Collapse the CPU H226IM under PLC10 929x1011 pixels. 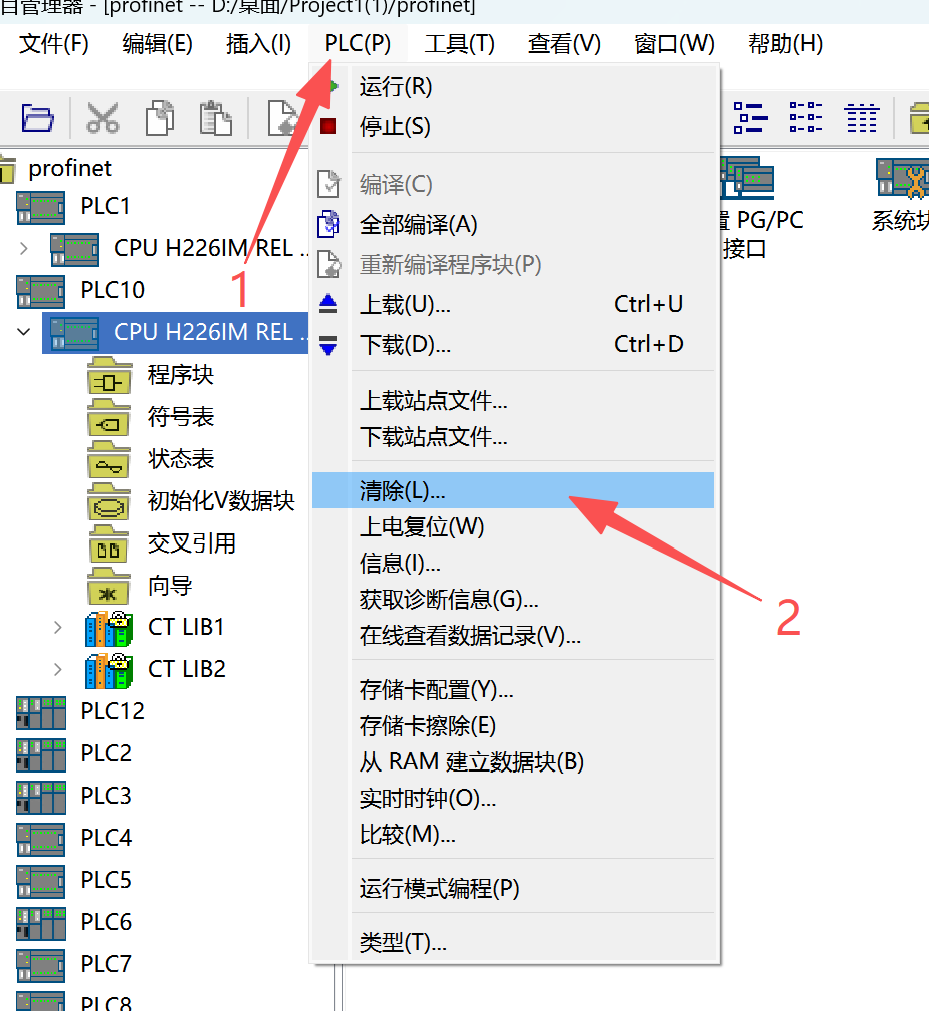(x=24, y=332)
